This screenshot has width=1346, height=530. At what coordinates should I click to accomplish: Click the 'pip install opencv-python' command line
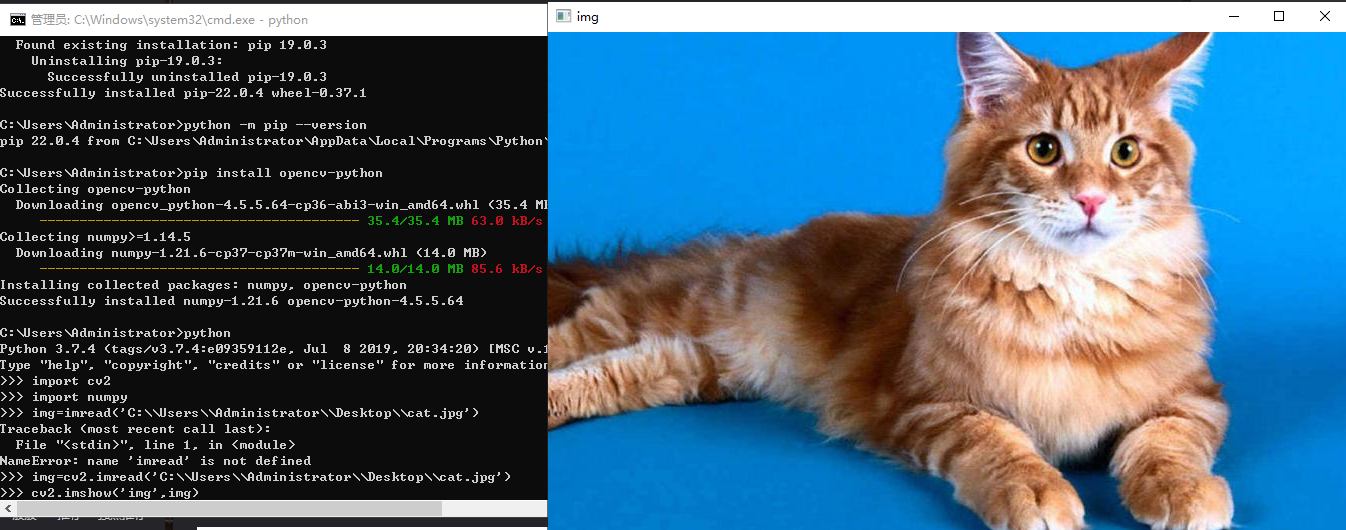point(191,173)
